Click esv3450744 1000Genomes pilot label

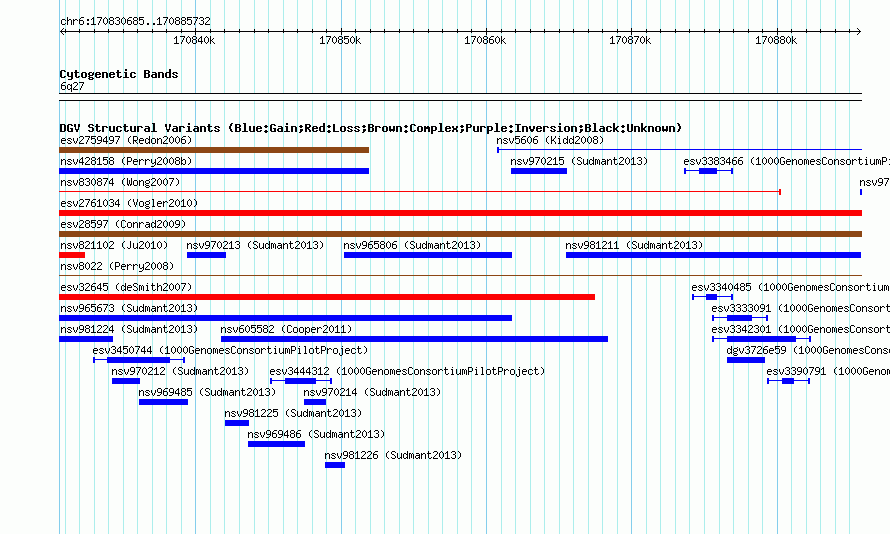[230, 350]
